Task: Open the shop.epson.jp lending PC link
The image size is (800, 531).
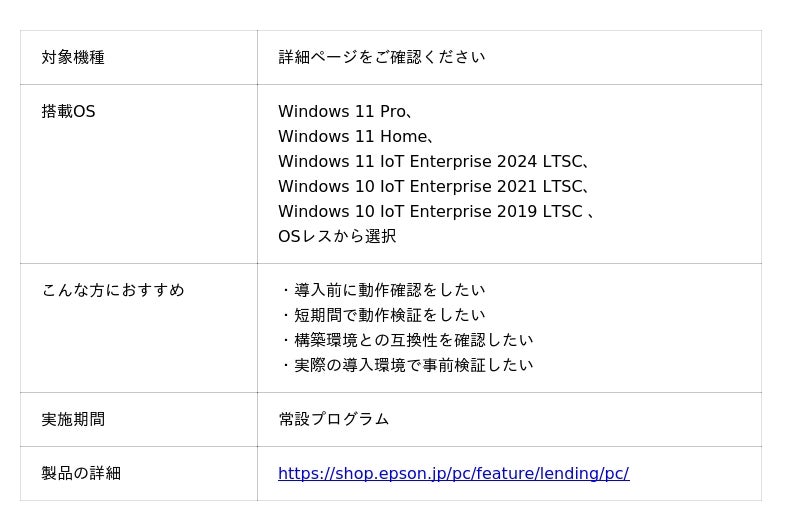Action: 453,474
